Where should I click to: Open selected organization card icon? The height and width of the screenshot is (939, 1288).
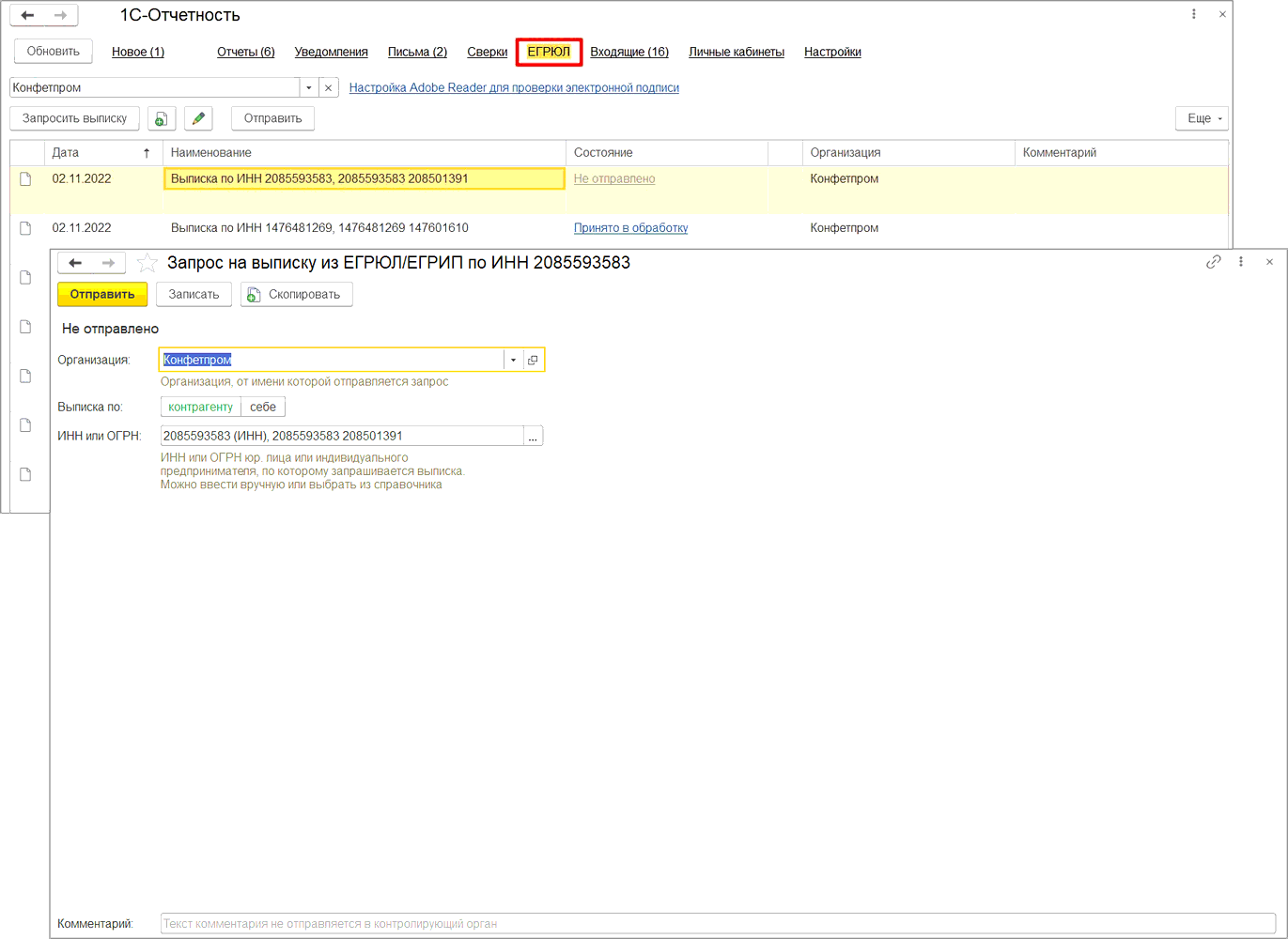pyautogui.click(x=533, y=360)
